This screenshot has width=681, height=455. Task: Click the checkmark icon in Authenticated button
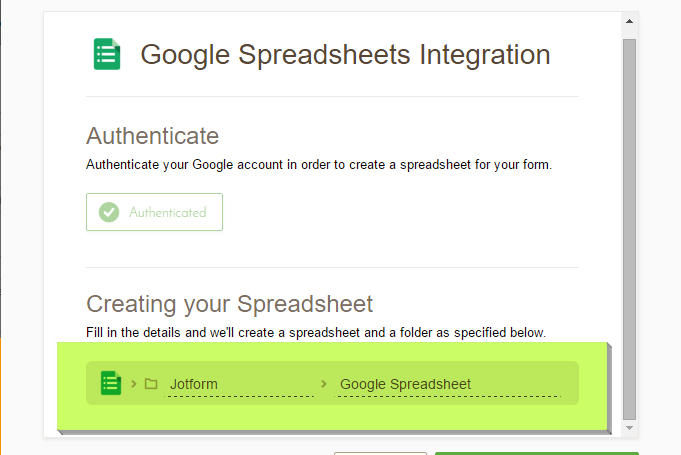[x=109, y=212]
